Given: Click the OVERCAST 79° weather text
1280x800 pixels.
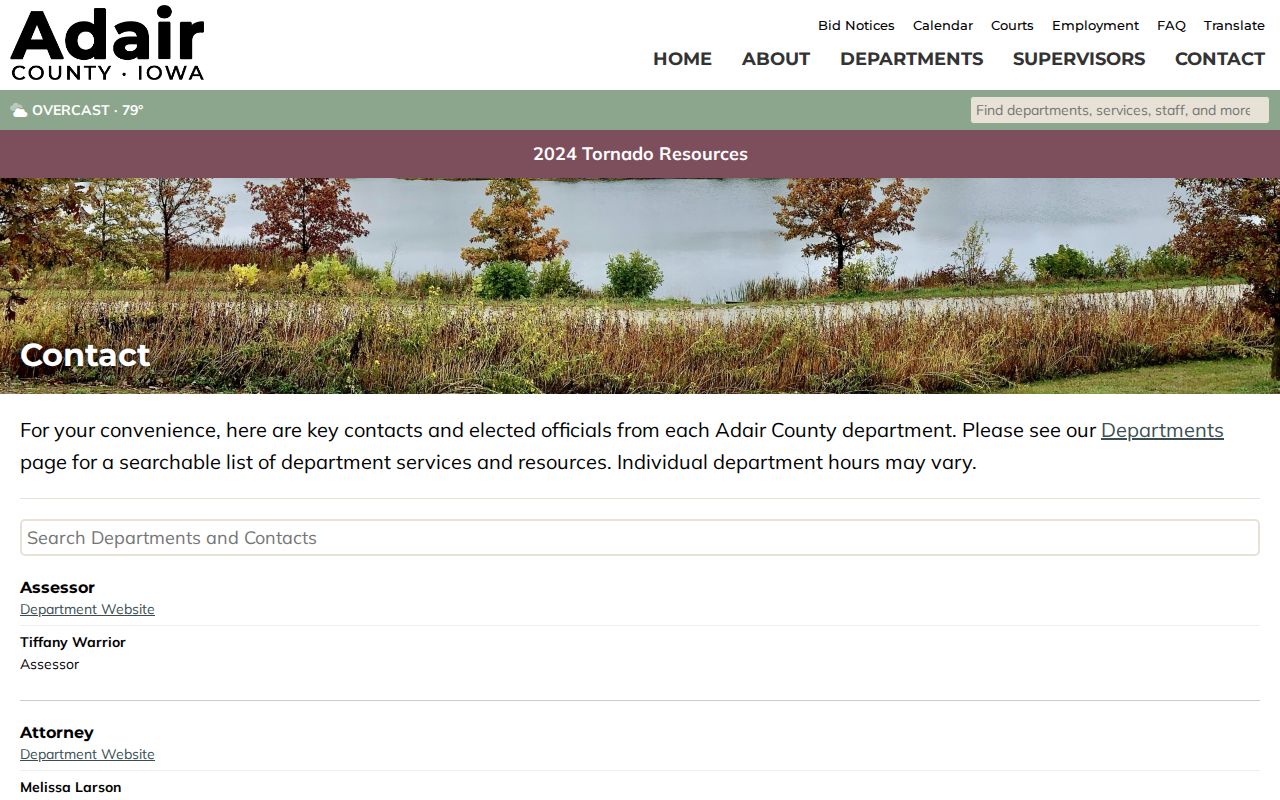Looking at the screenshot, I should click(x=88, y=110).
